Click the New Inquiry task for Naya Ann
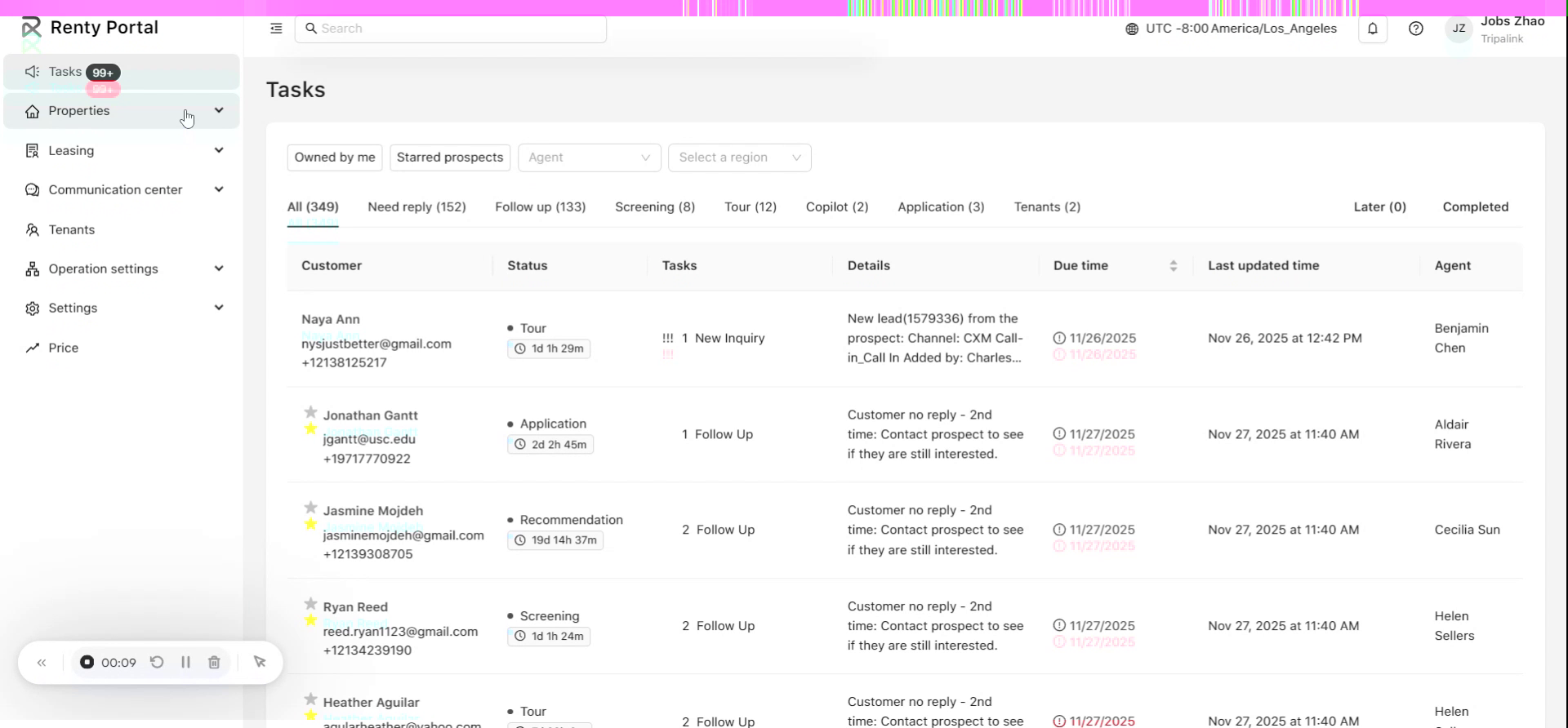 point(729,339)
